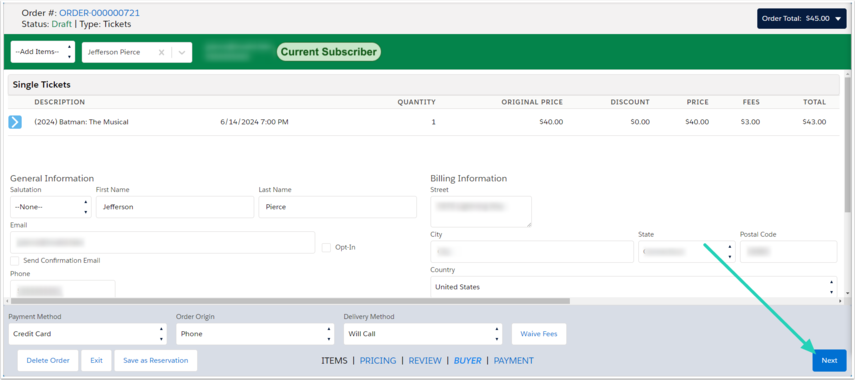Click the DISCOUNT column header

[630, 102]
